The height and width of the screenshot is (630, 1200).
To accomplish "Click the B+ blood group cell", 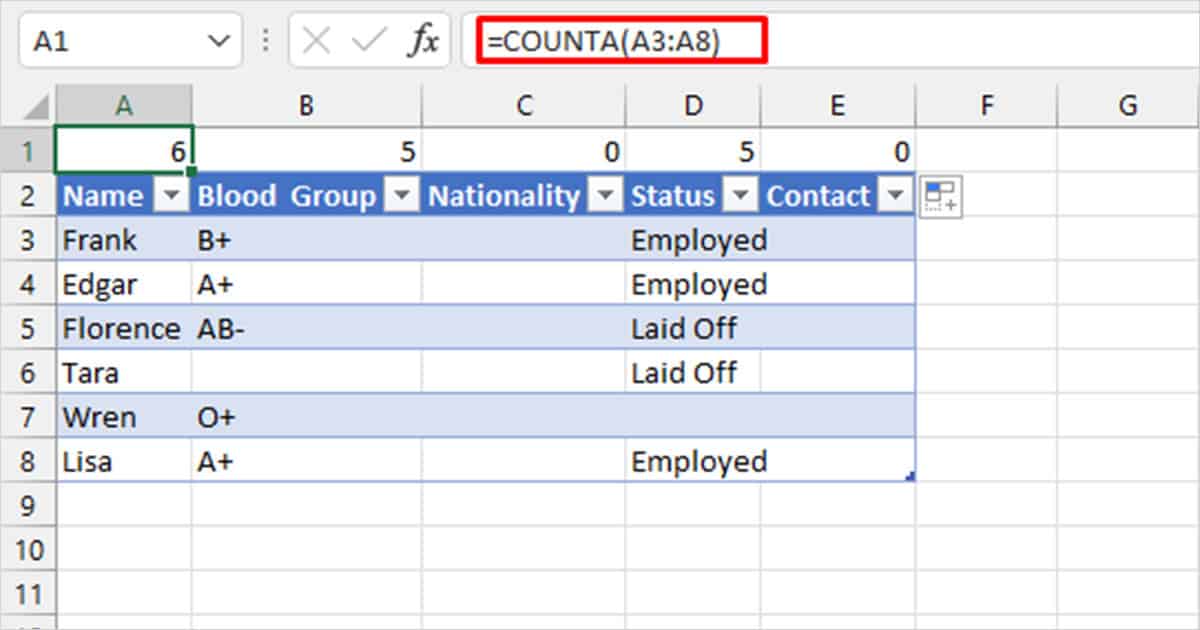I will 306,240.
